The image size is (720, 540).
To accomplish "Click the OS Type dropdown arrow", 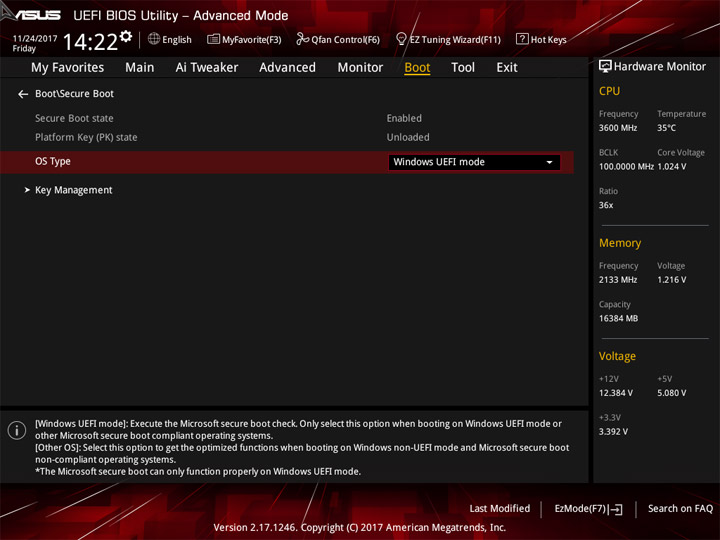I will [549, 163].
